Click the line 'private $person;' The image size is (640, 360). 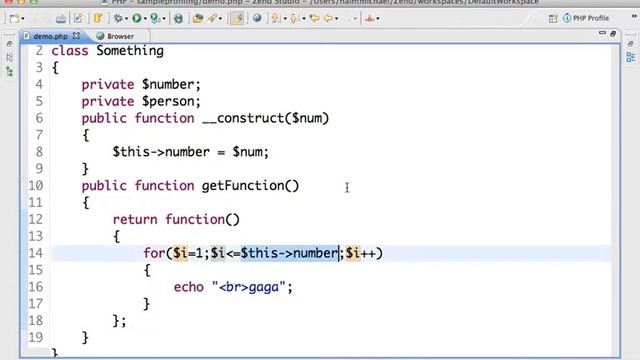click(141, 102)
